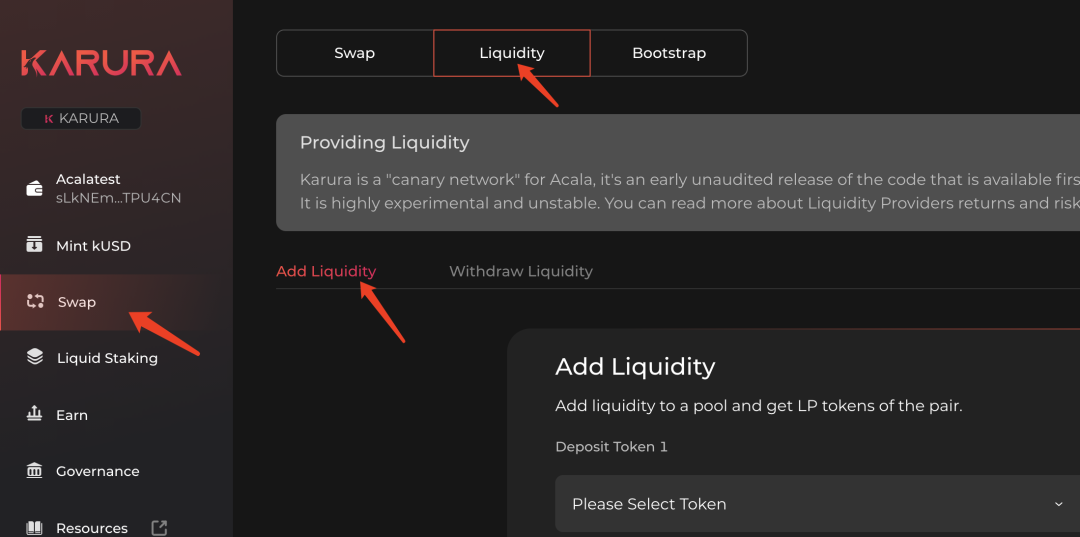This screenshot has height=537, width=1080.
Task: Click the Earn icon in sidebar
Action: [x=35, y=414]
